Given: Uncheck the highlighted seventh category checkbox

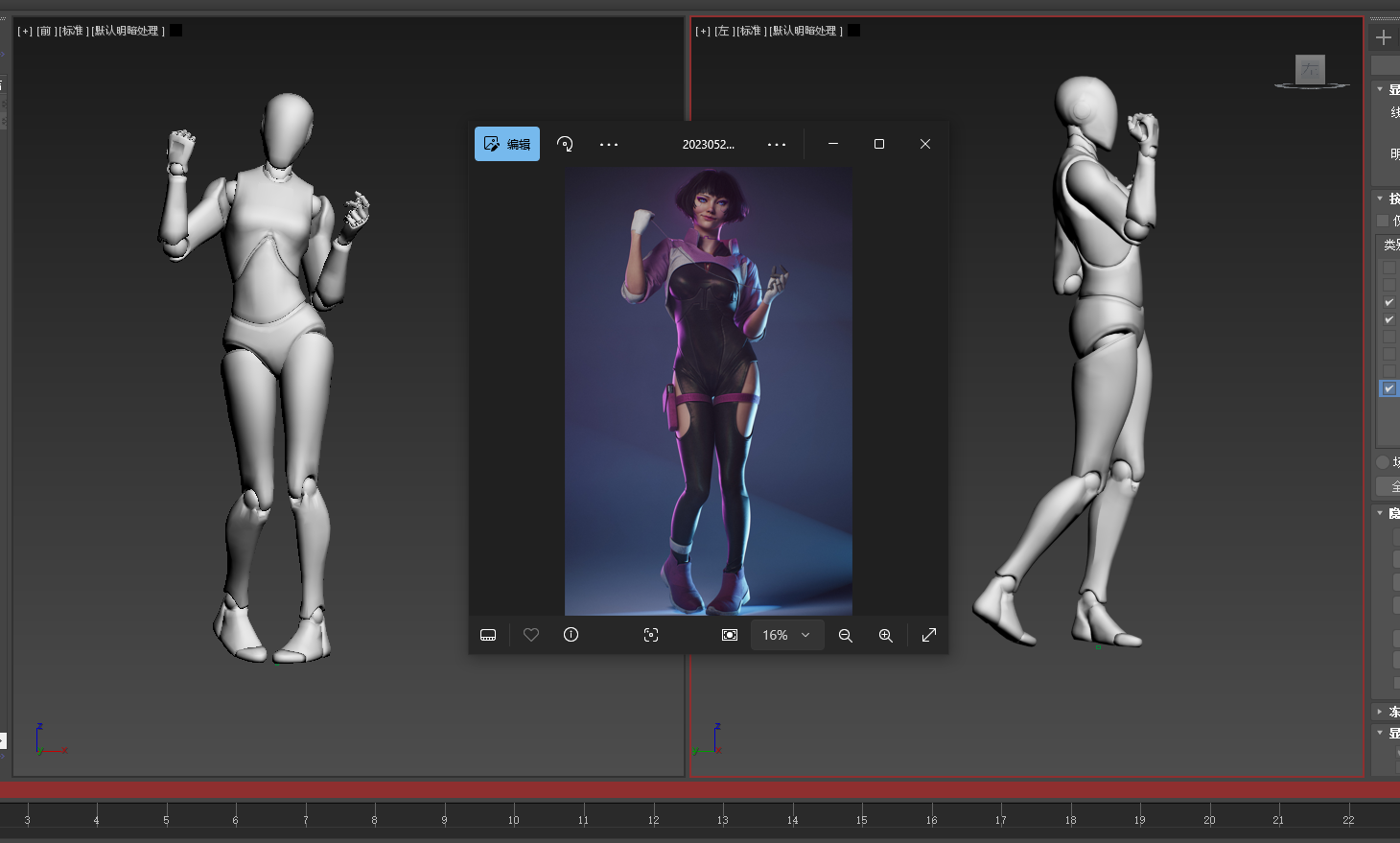Looking at the screenshot, I should [1389, 388].
